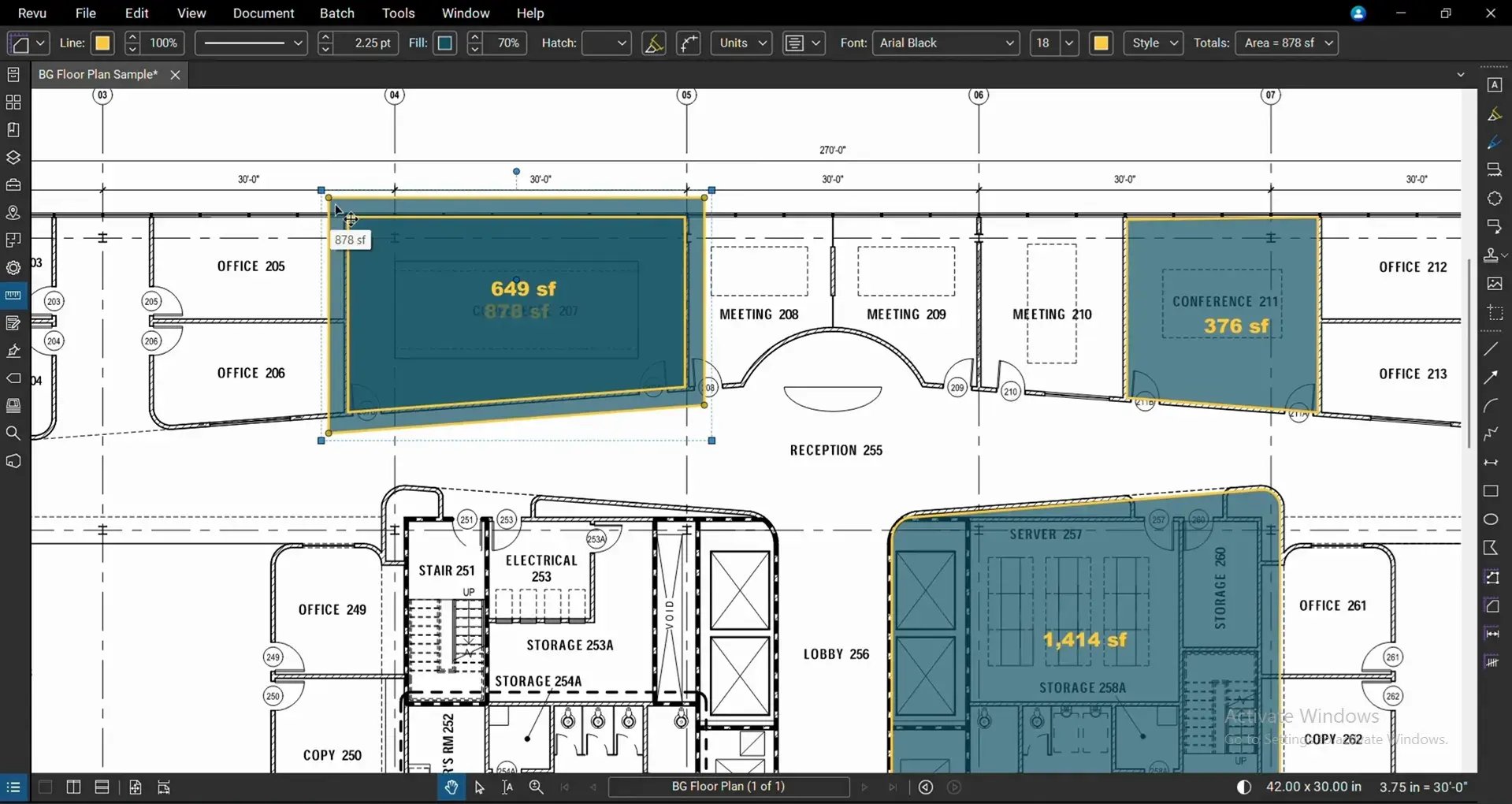Viewport: 1512px width, 804px height.
Task: Select the Dimension tool
Action: pos(1491,463)
